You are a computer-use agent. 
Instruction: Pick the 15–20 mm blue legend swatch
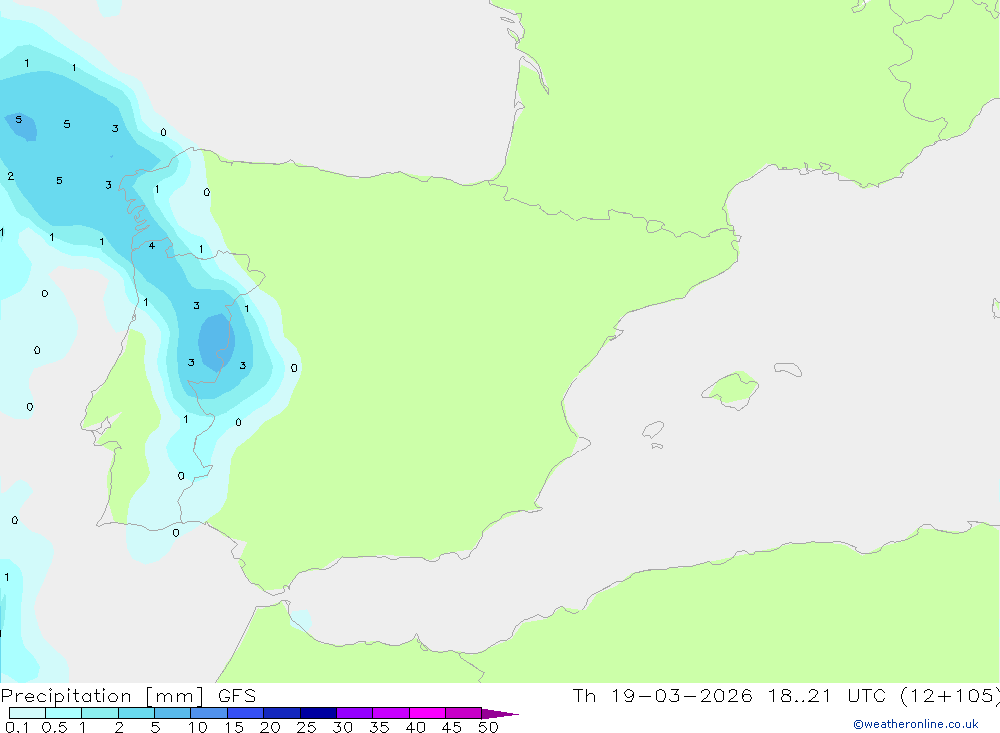[245, 713]
